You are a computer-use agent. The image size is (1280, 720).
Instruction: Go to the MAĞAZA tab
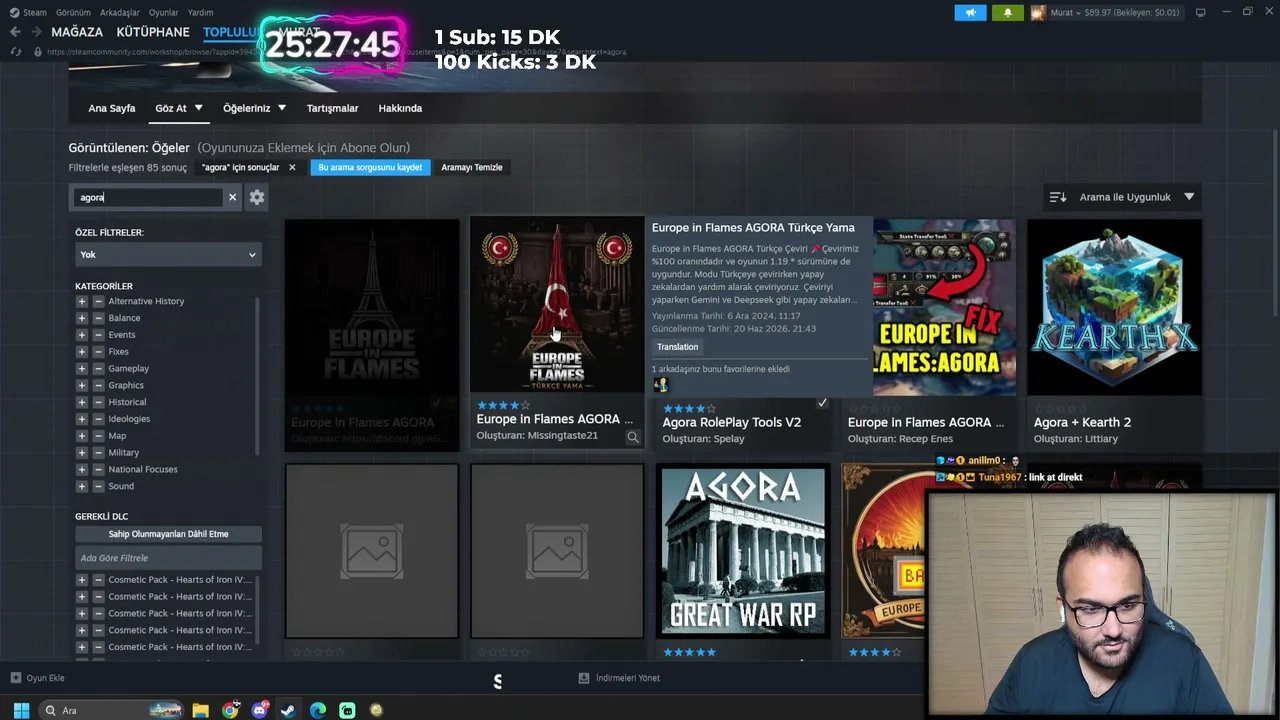tap(77, 32)
